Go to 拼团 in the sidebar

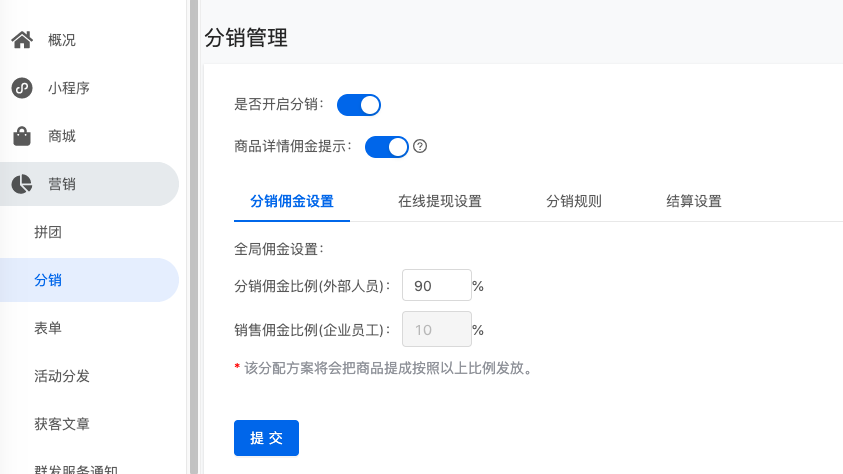(x=89, y=232)
